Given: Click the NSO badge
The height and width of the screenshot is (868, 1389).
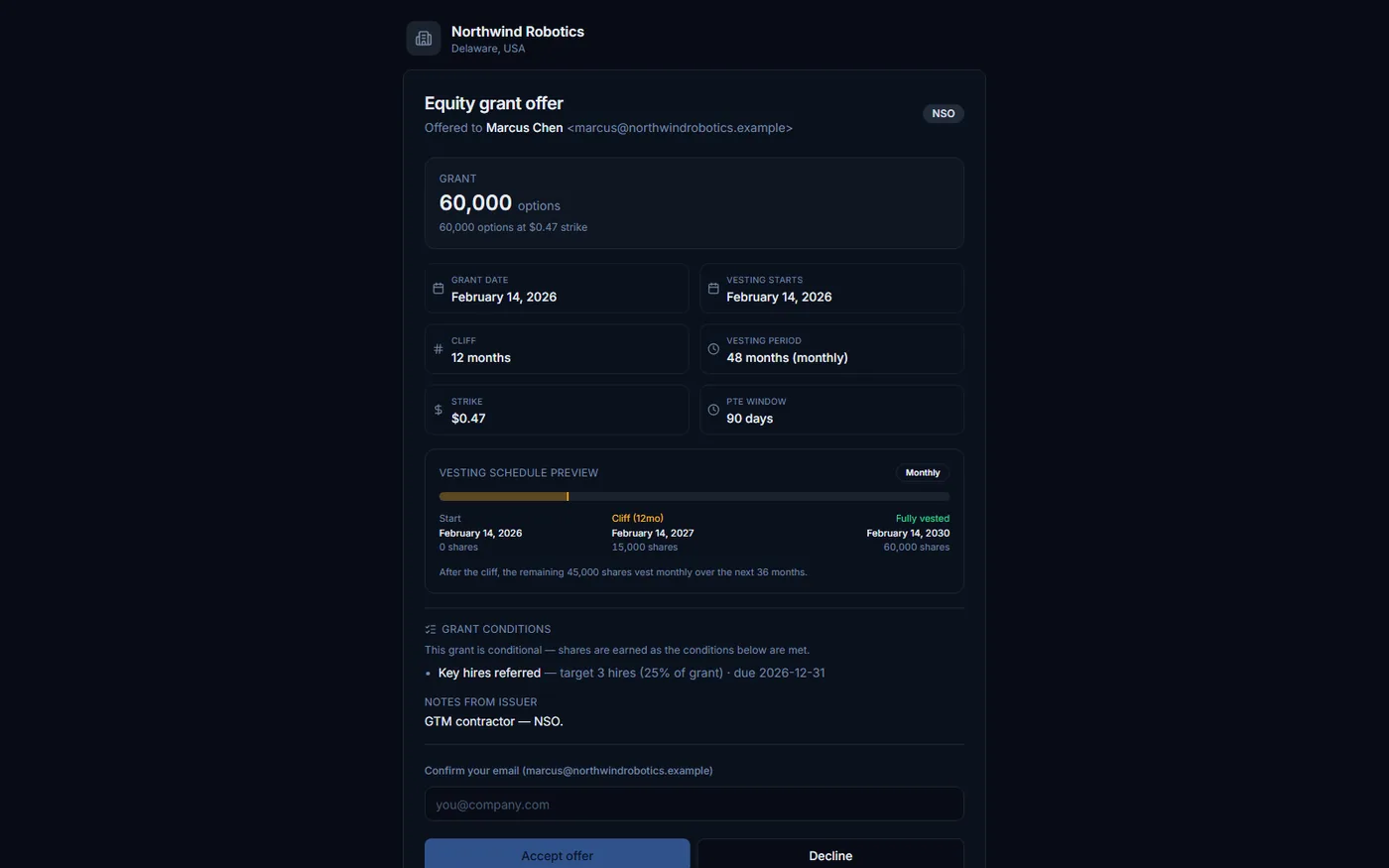Looking at the screenshot, I should click(944, 114).
